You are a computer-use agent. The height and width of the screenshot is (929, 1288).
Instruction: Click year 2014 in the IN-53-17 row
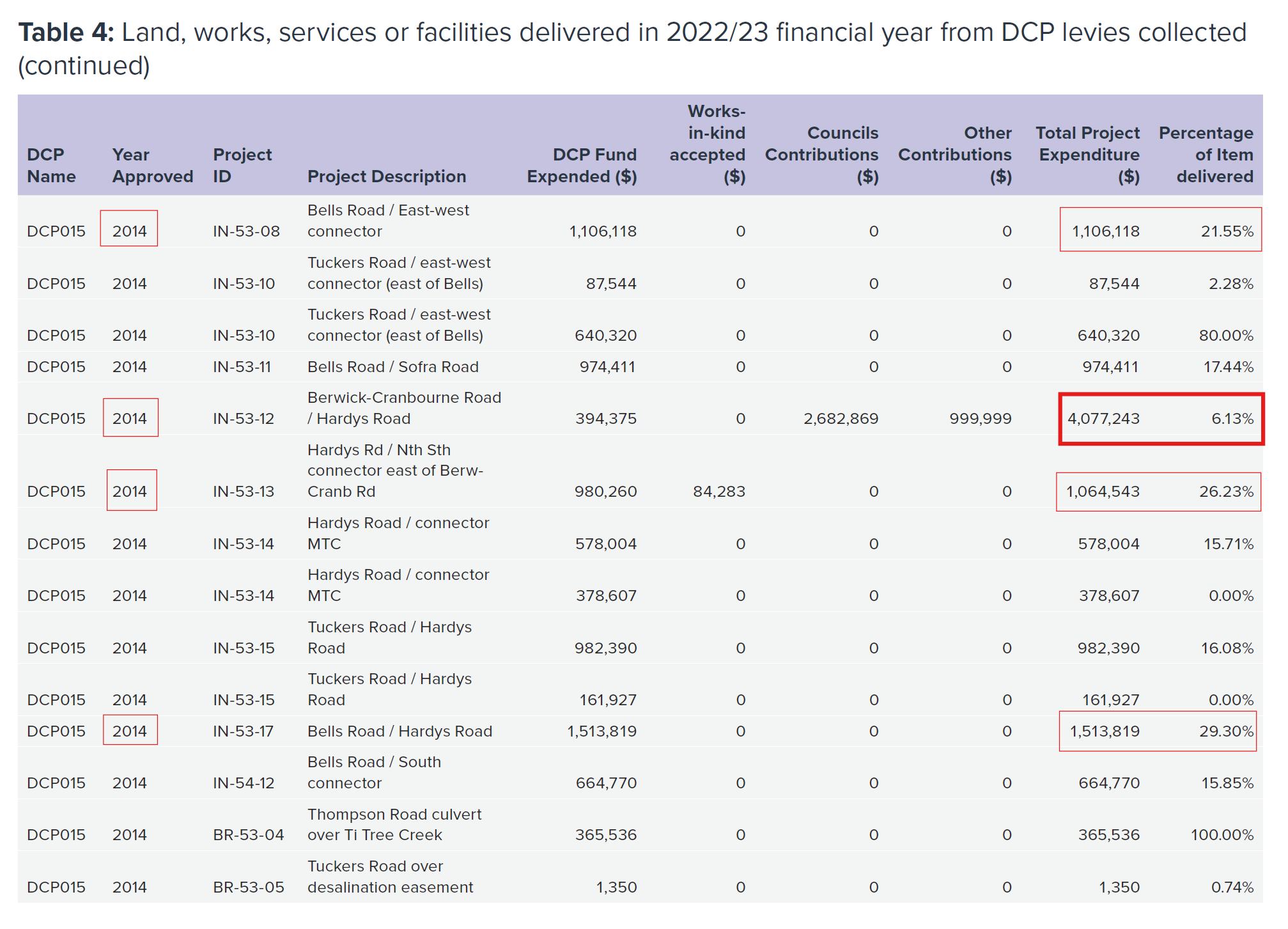click(x=130, y=731)
